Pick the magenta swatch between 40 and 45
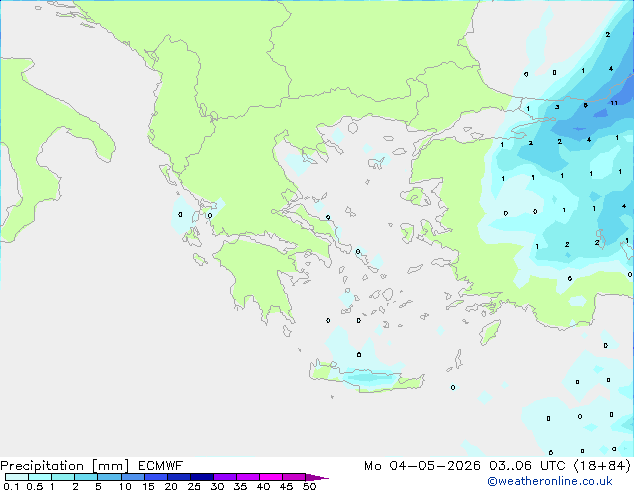This screenshot has height=490, width=634. tap(271, 477)
